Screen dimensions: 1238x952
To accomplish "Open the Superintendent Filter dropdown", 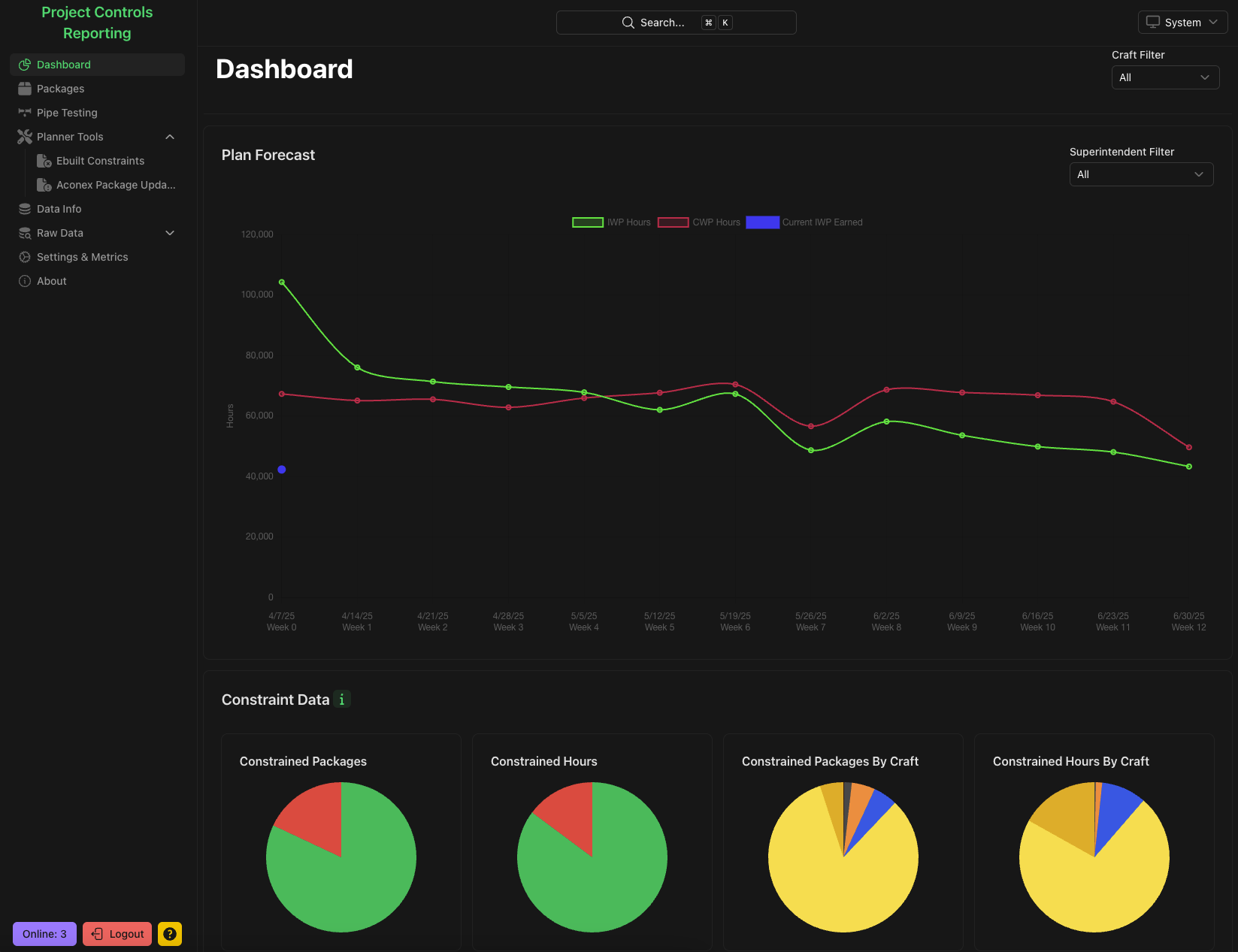I will click(1140, 174).
